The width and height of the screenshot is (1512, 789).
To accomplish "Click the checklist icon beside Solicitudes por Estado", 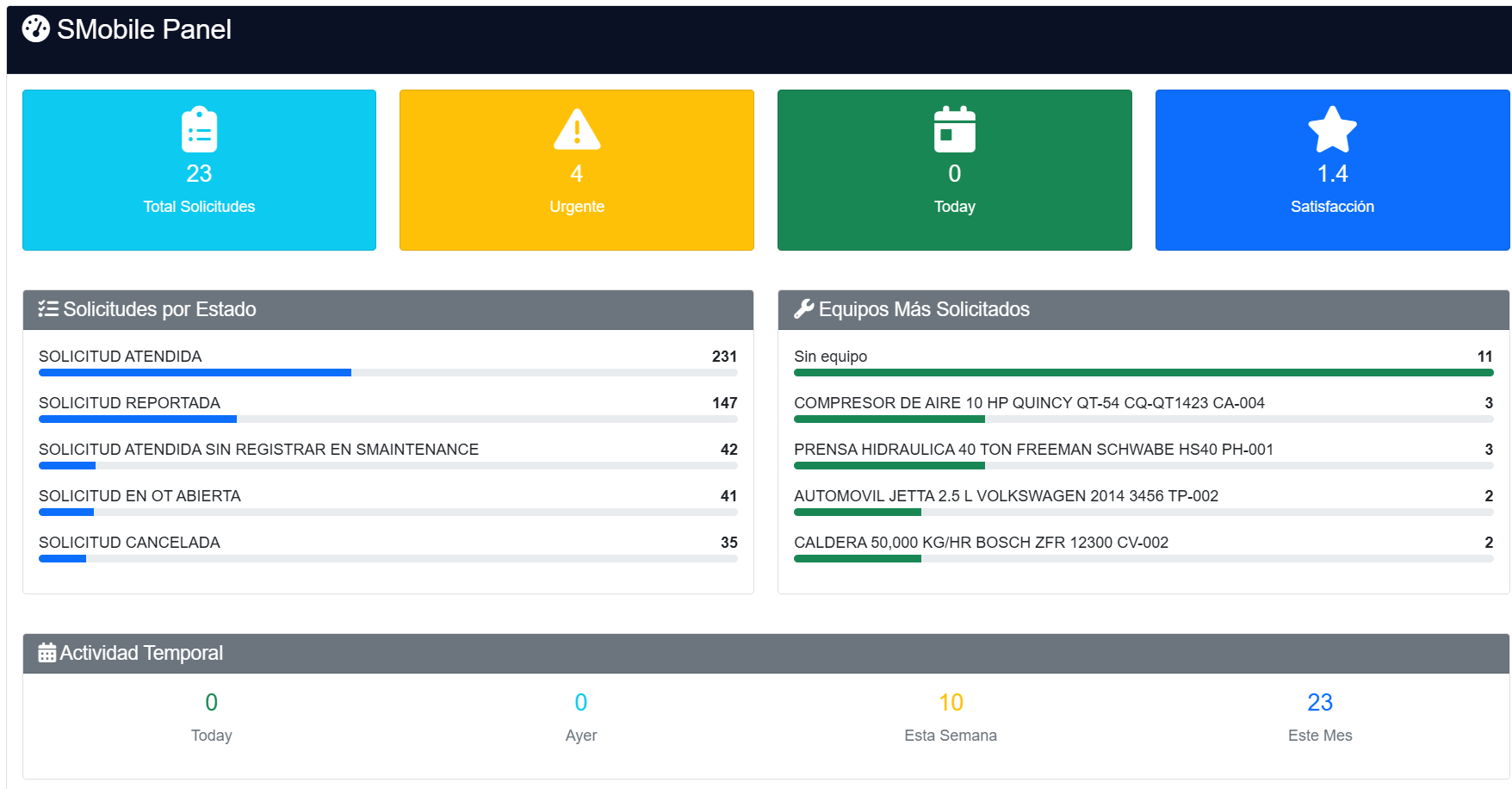I will click(x=48, y=308).
